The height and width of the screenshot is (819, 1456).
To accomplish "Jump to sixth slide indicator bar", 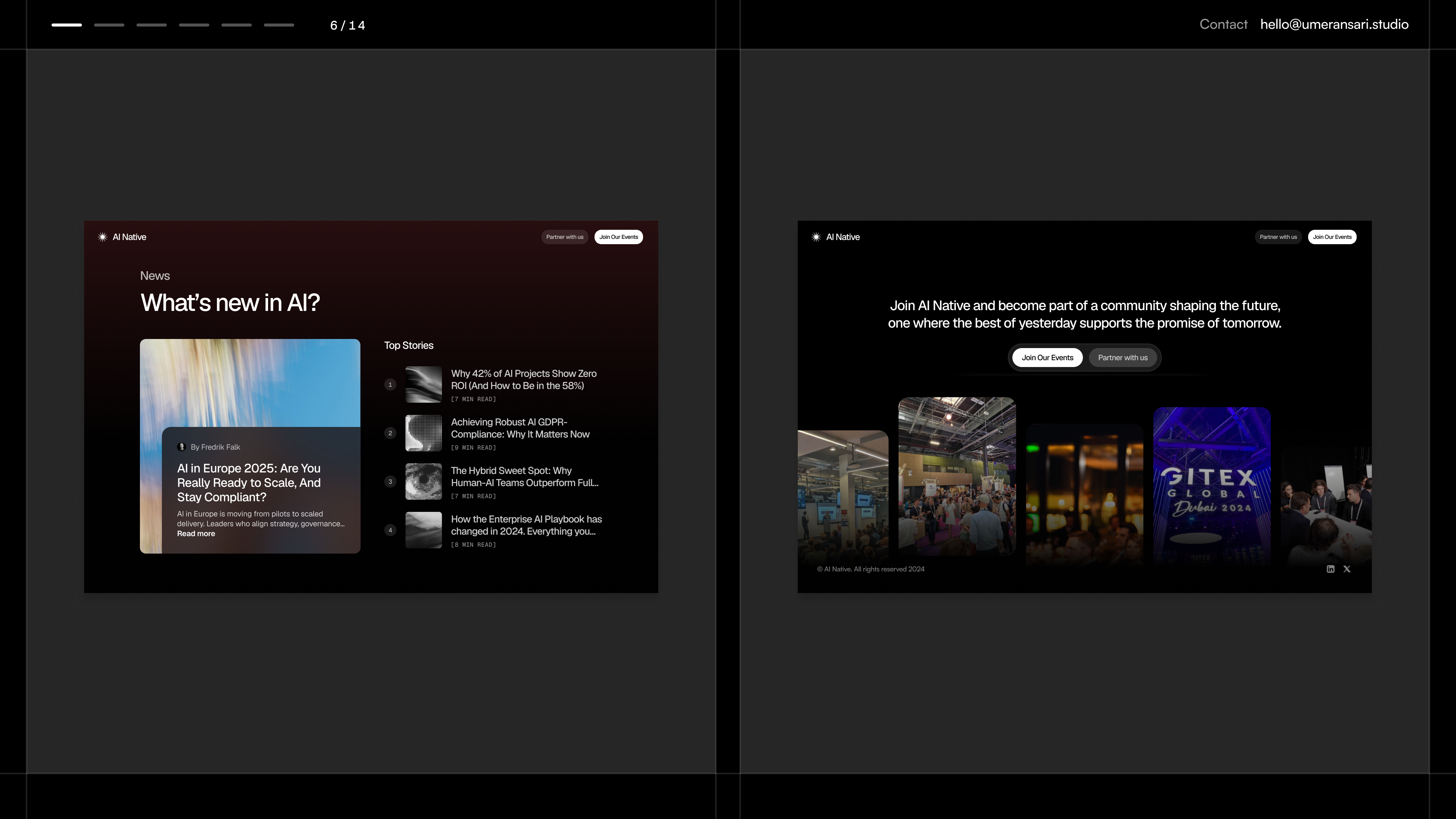I will pos(279,25).
